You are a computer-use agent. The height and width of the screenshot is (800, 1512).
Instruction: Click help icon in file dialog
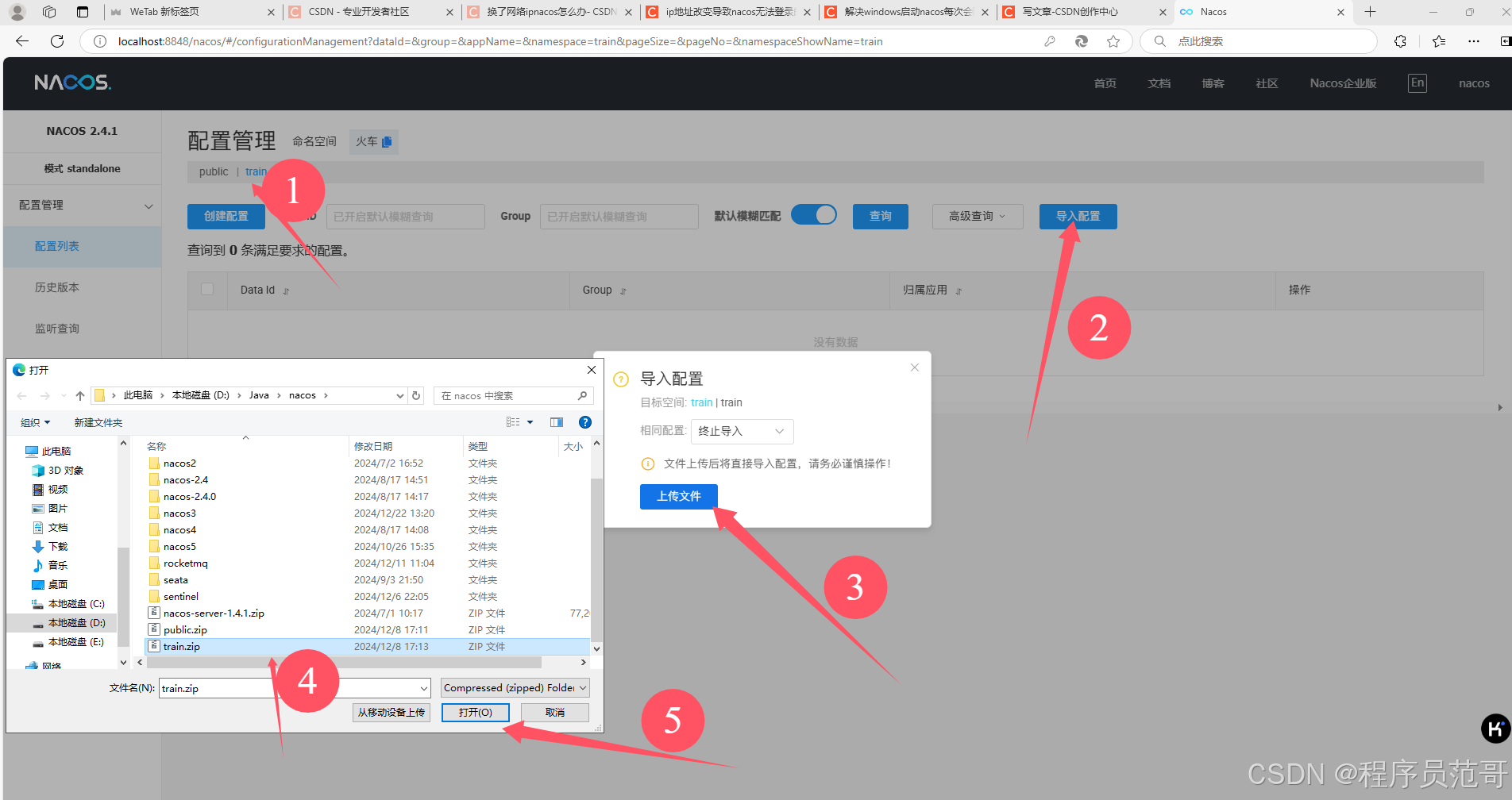[585, 422]
